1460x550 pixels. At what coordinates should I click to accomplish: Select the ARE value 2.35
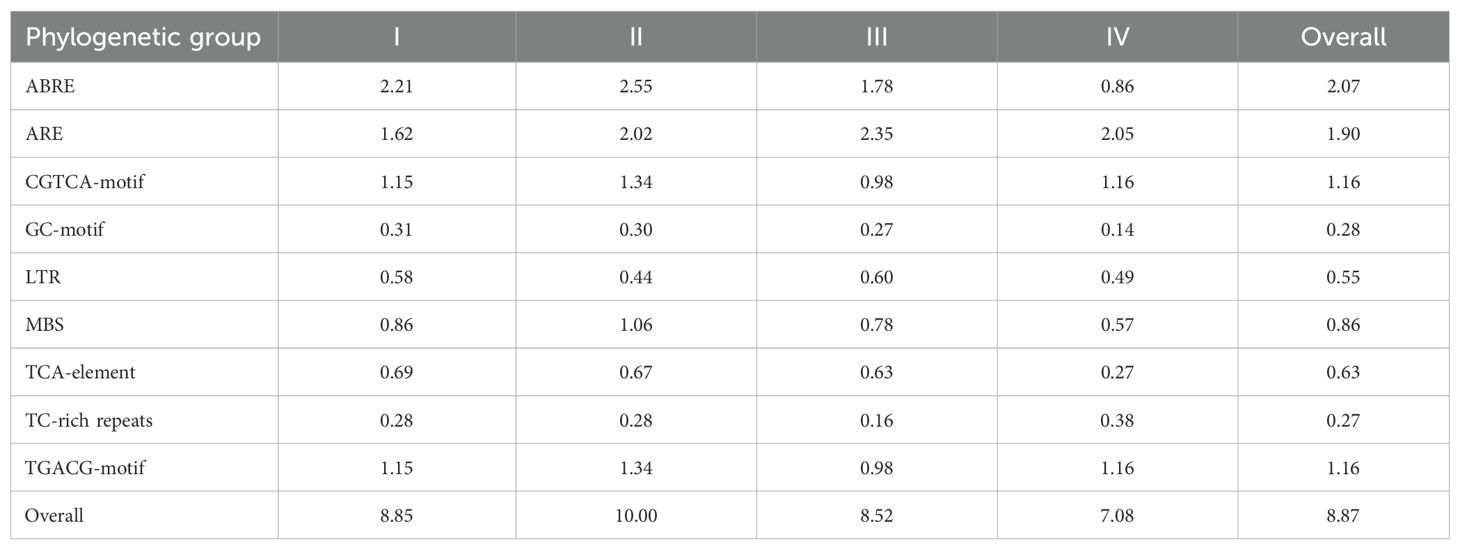click(876, 134)
